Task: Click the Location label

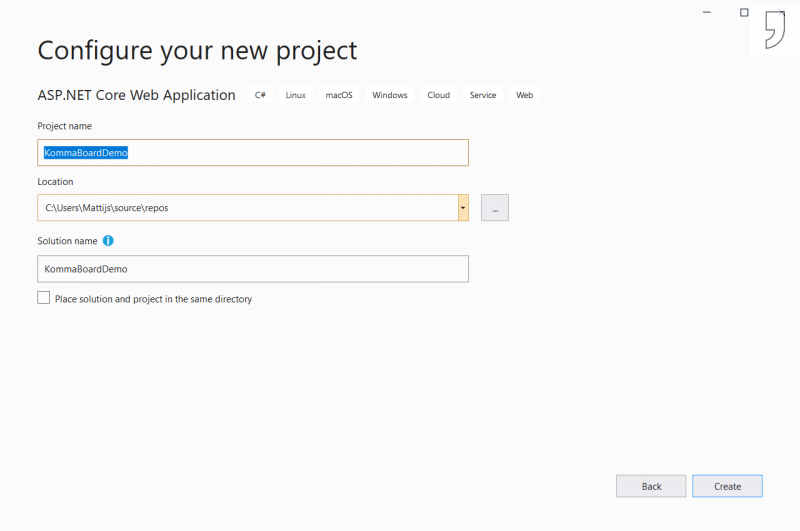Action: pos(55,182)
